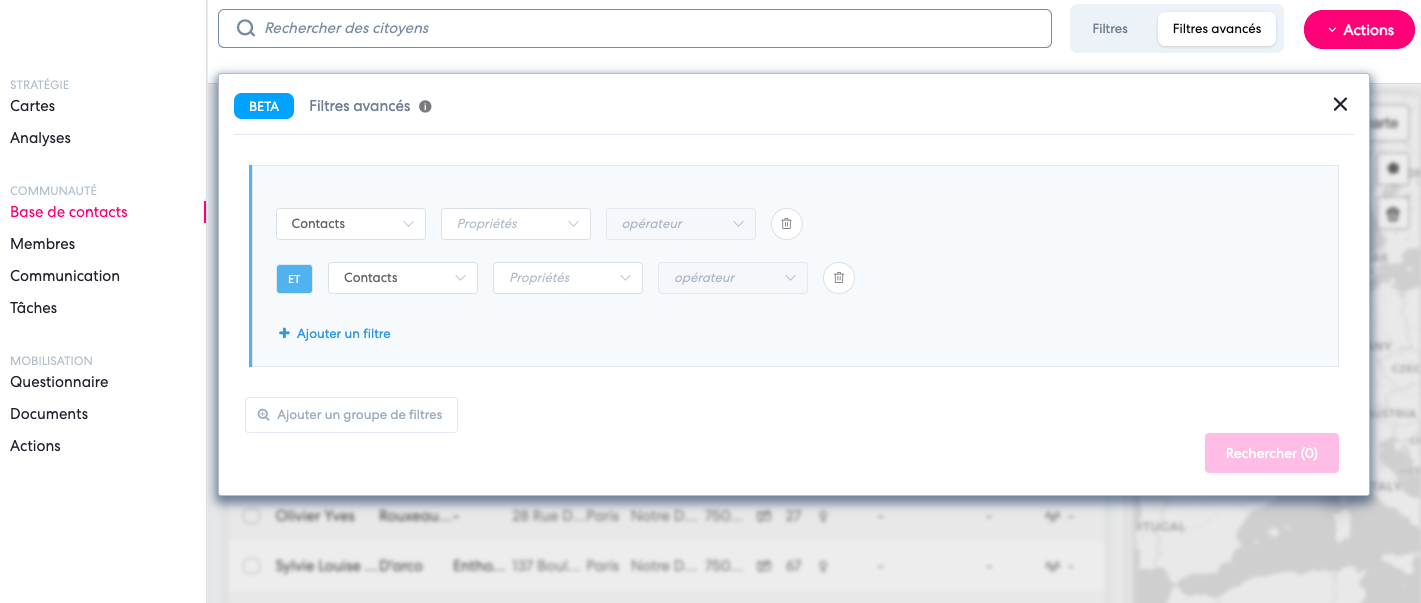This screenshot has width=1421, height=603.
Task: Open second row opérateur dropdown
Action: tap(733, 278)
